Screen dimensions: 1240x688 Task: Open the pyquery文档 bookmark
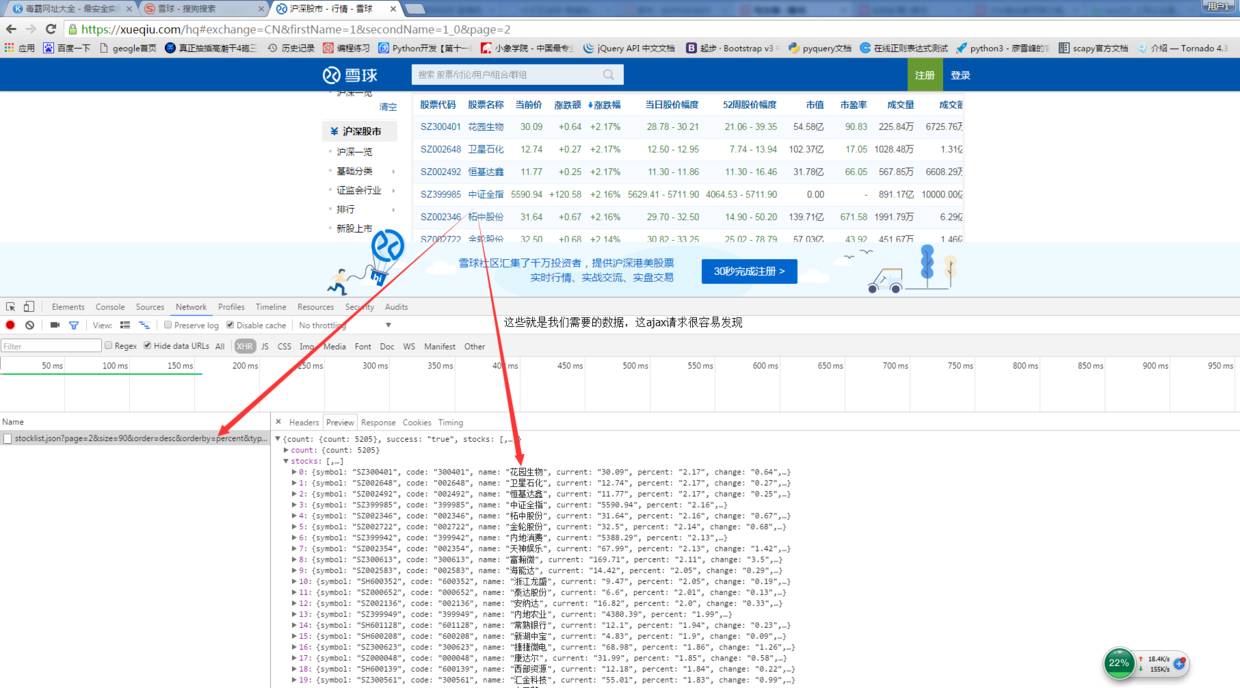(x=819, y=48)
